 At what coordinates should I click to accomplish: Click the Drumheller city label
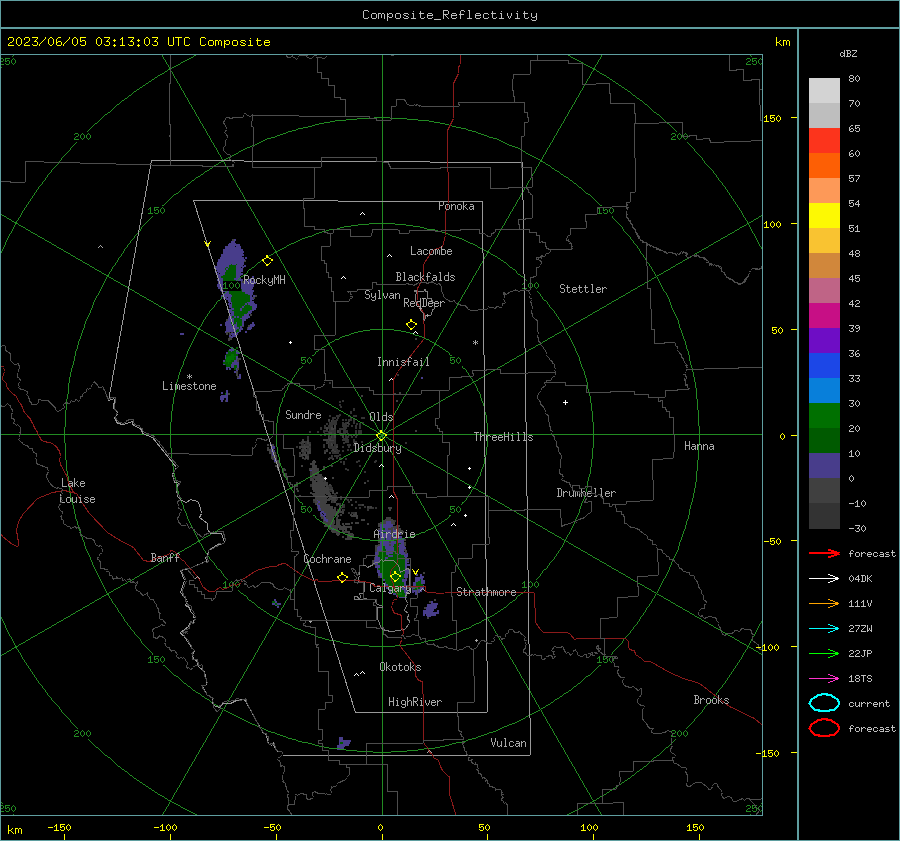(x=586, y=493)
